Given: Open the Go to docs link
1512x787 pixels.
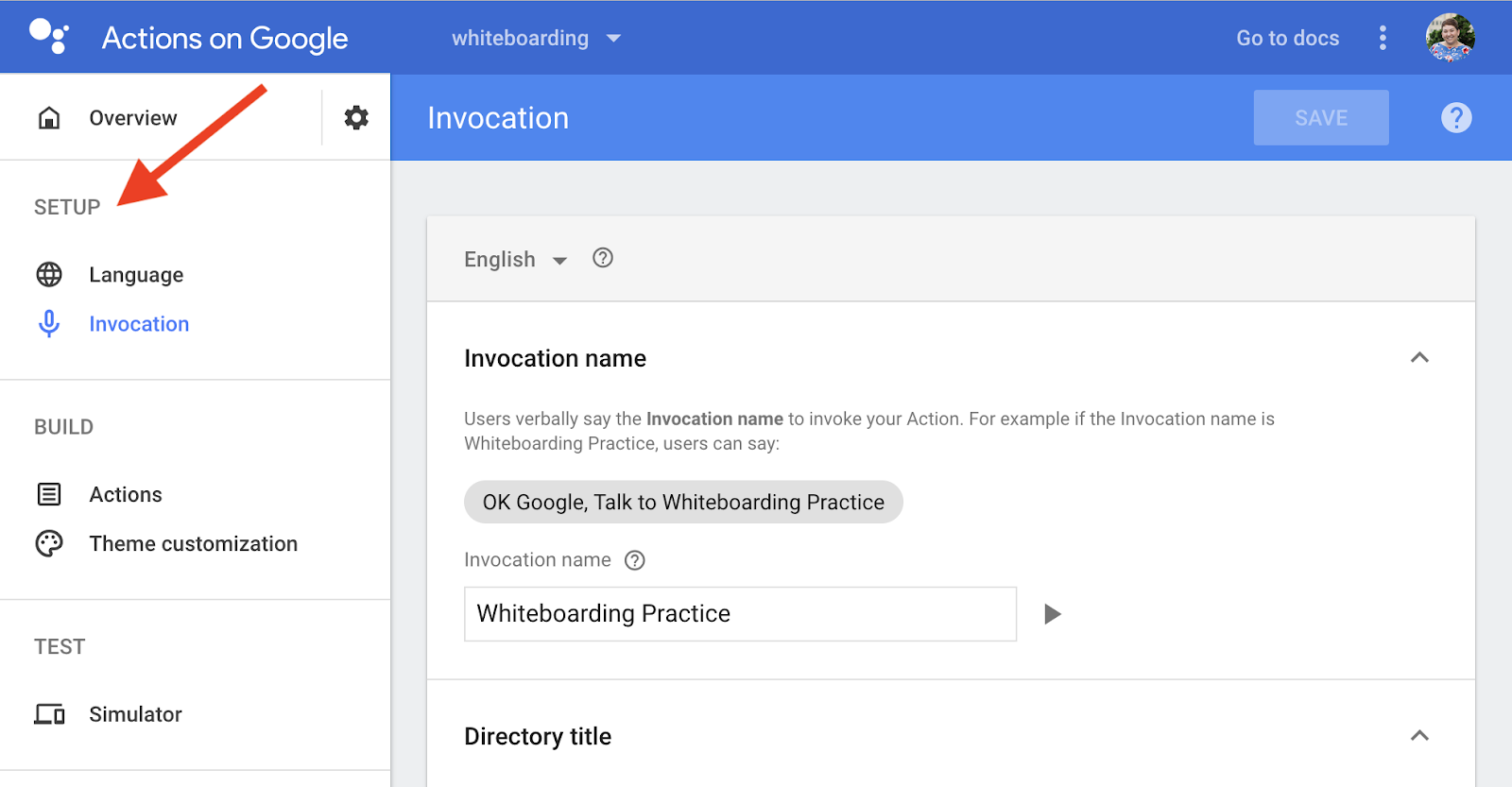Looking at the screenshot, I should (1287, 38).
